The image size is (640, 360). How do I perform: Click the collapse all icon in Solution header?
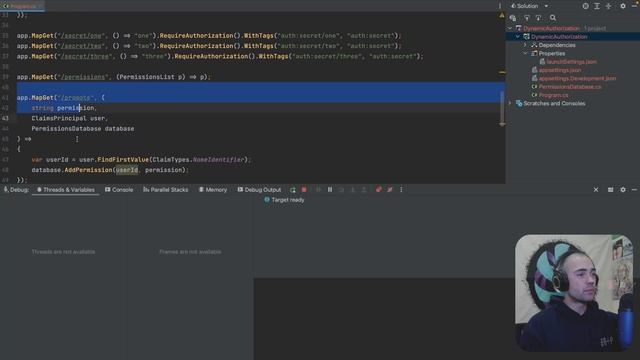[608, 6]
